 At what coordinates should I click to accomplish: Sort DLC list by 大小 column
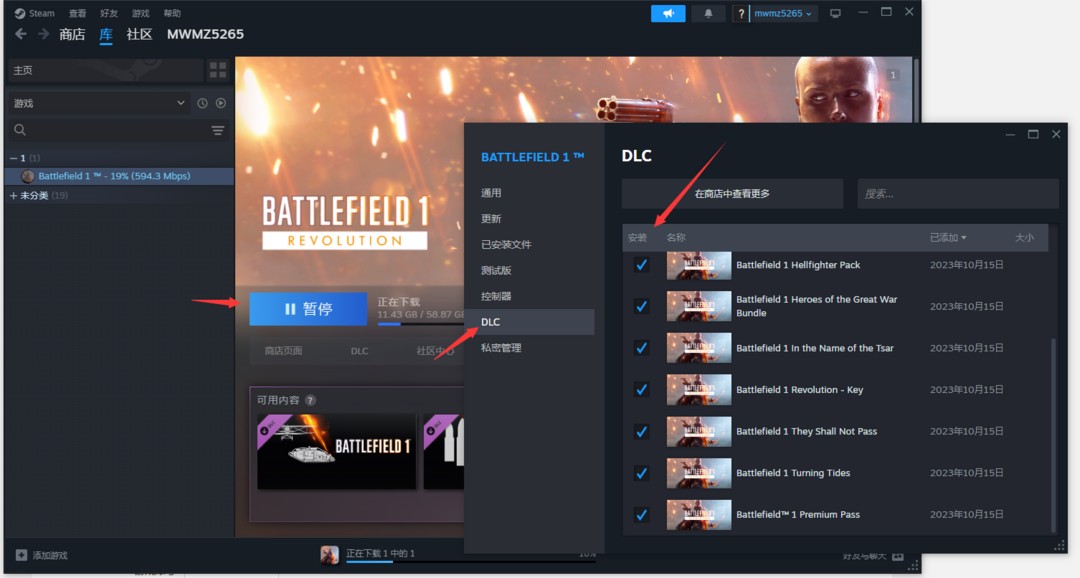[x=1024, y=238]
